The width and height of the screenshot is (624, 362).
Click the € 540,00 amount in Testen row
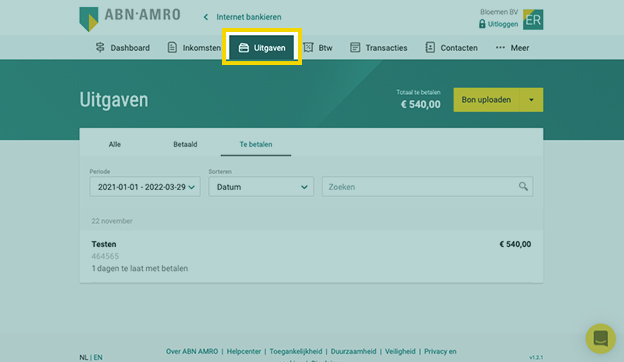click(x=515, y=244)
